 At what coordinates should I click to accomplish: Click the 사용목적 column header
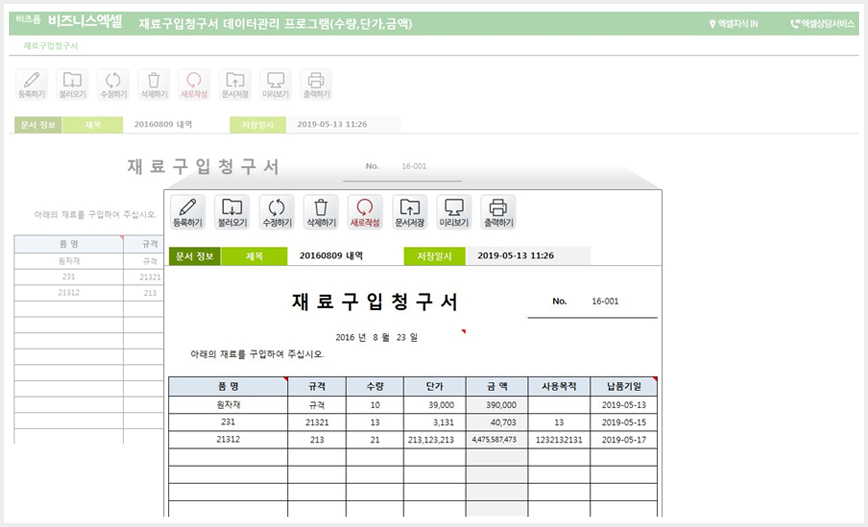[559, 386]
